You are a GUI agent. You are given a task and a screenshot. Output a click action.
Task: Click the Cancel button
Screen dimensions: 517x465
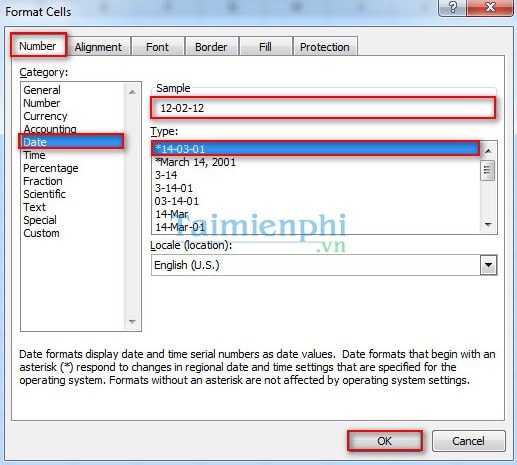pyautogui.click(x=468, y=441)
